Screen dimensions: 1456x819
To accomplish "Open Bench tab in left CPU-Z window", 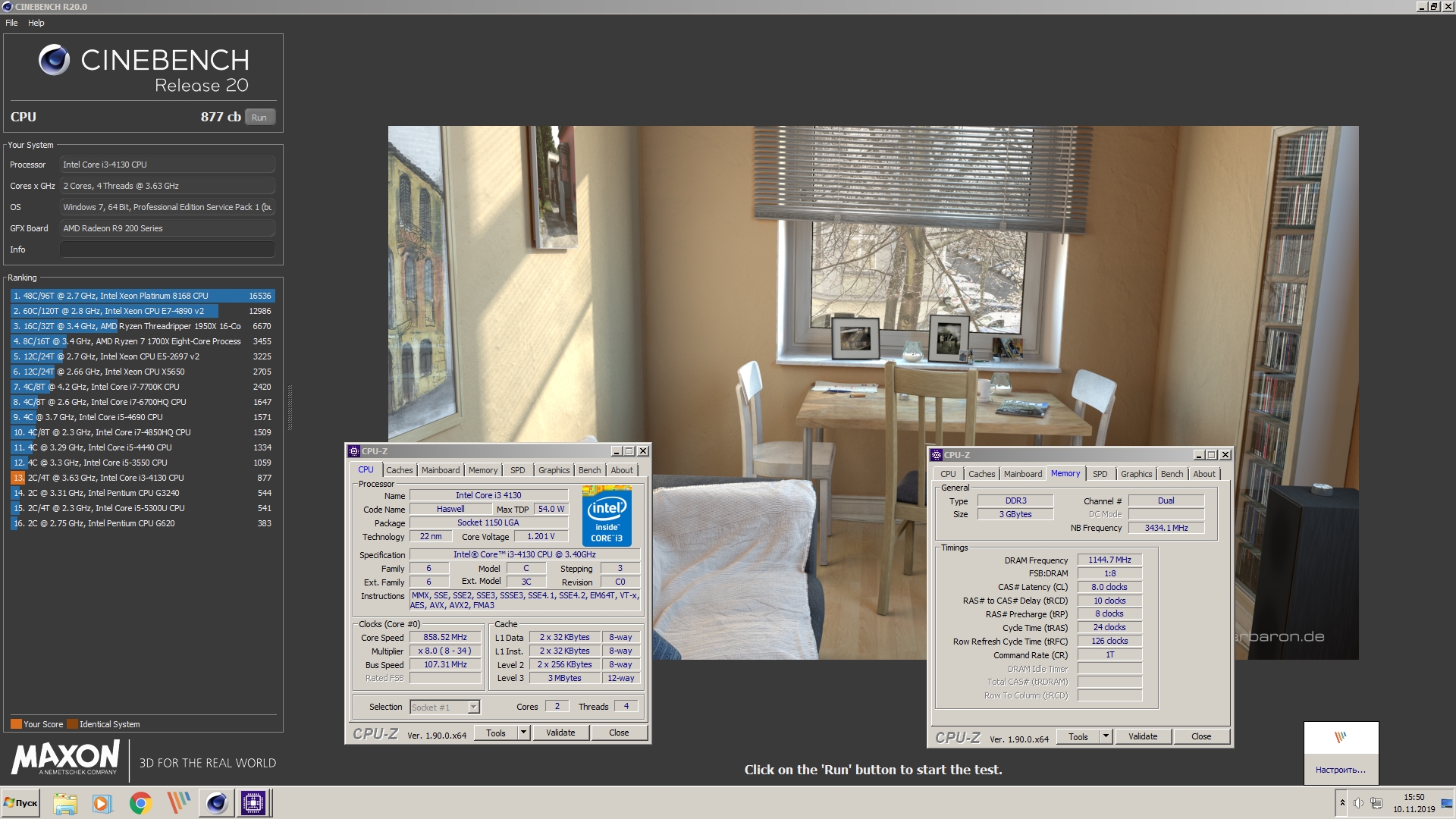I will [590, 470].
